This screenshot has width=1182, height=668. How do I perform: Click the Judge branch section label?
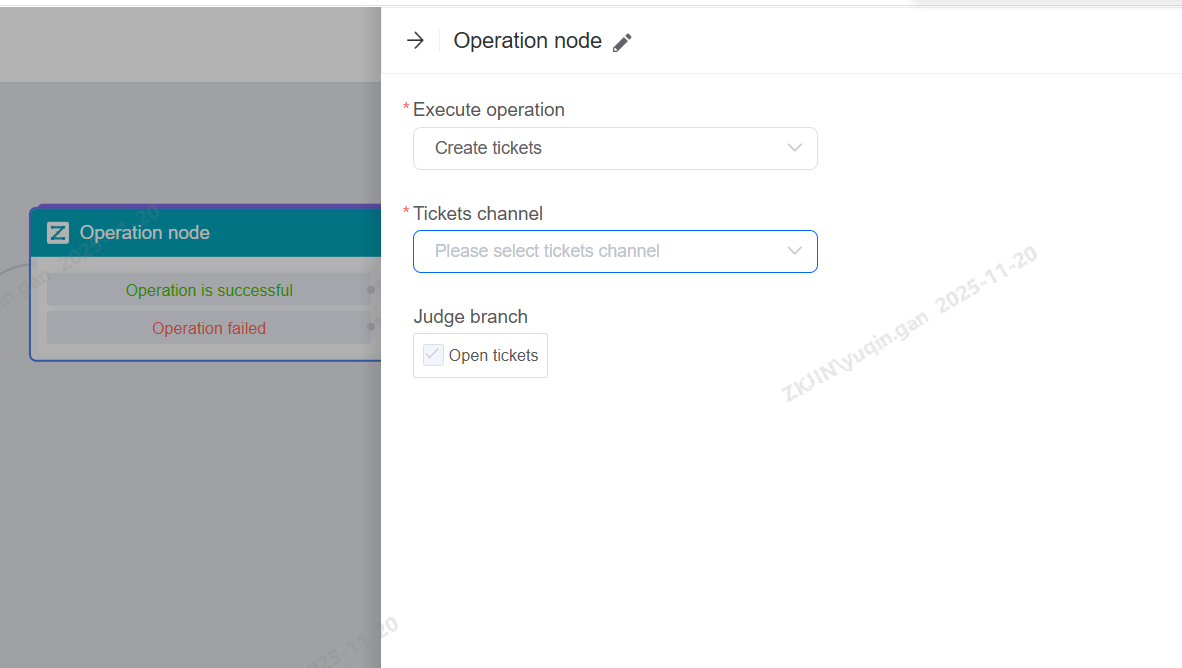click(x=470, y=317)
